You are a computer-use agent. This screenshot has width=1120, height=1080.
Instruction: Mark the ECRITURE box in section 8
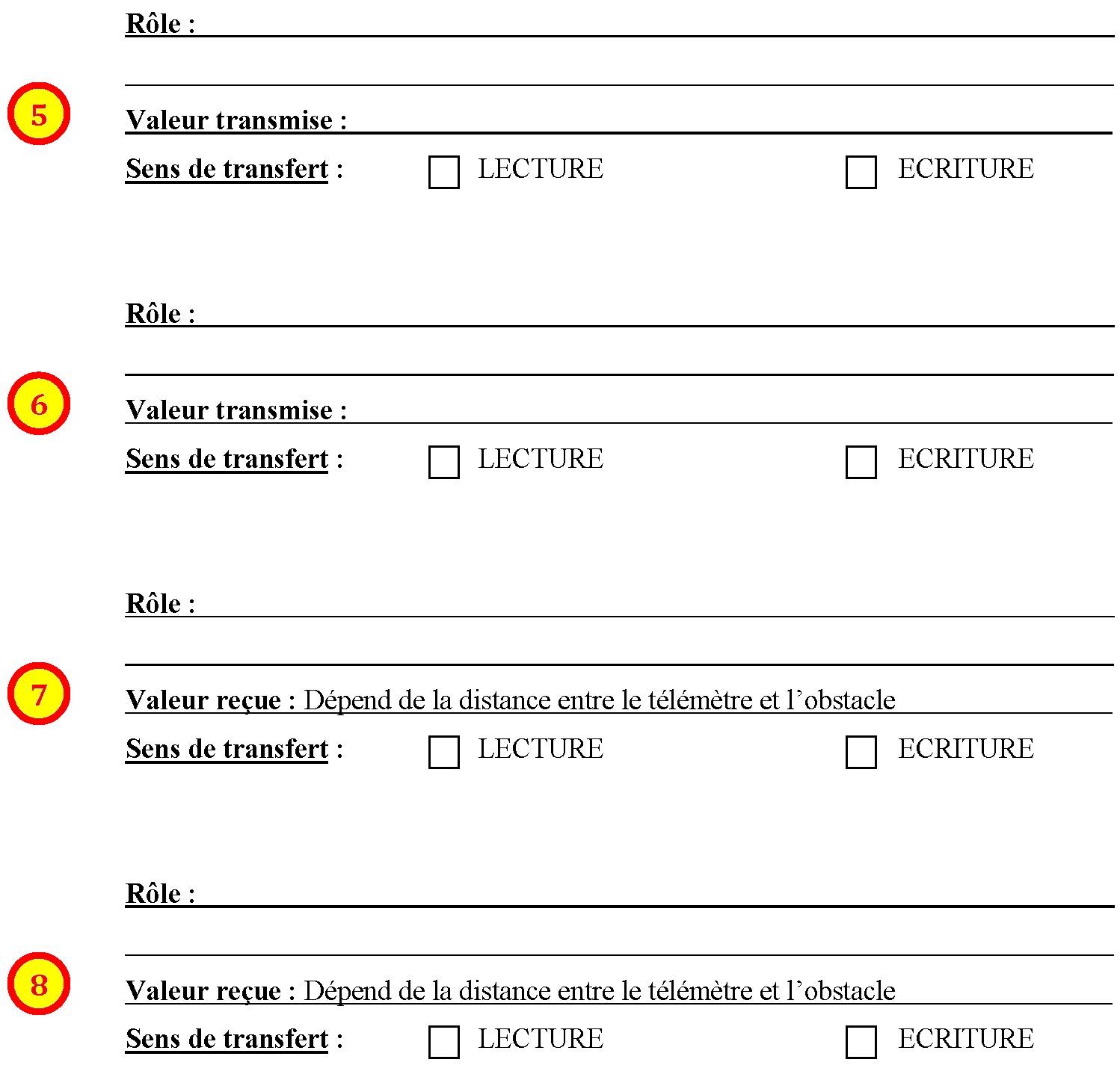click(x=861, y=1042)
